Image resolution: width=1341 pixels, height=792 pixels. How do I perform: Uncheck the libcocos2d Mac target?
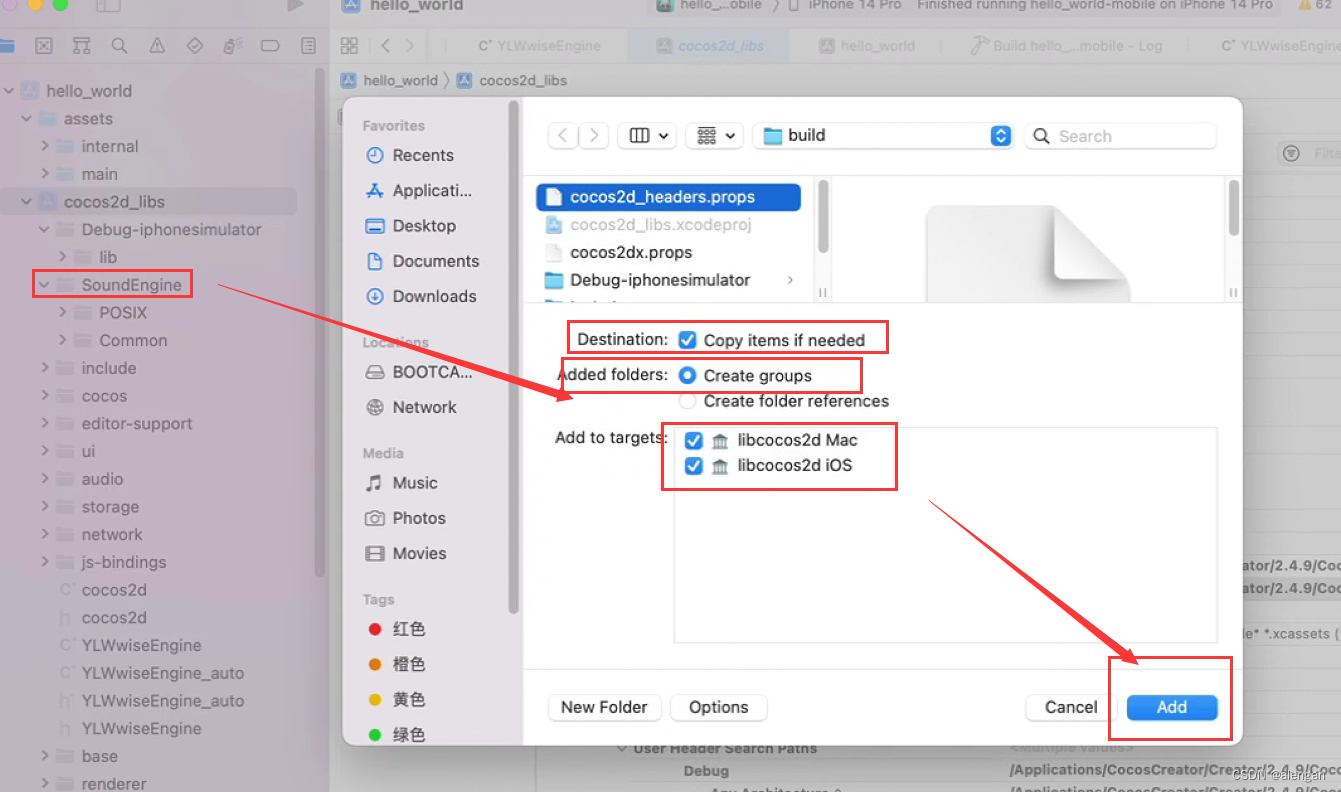[x=694, y=440]
